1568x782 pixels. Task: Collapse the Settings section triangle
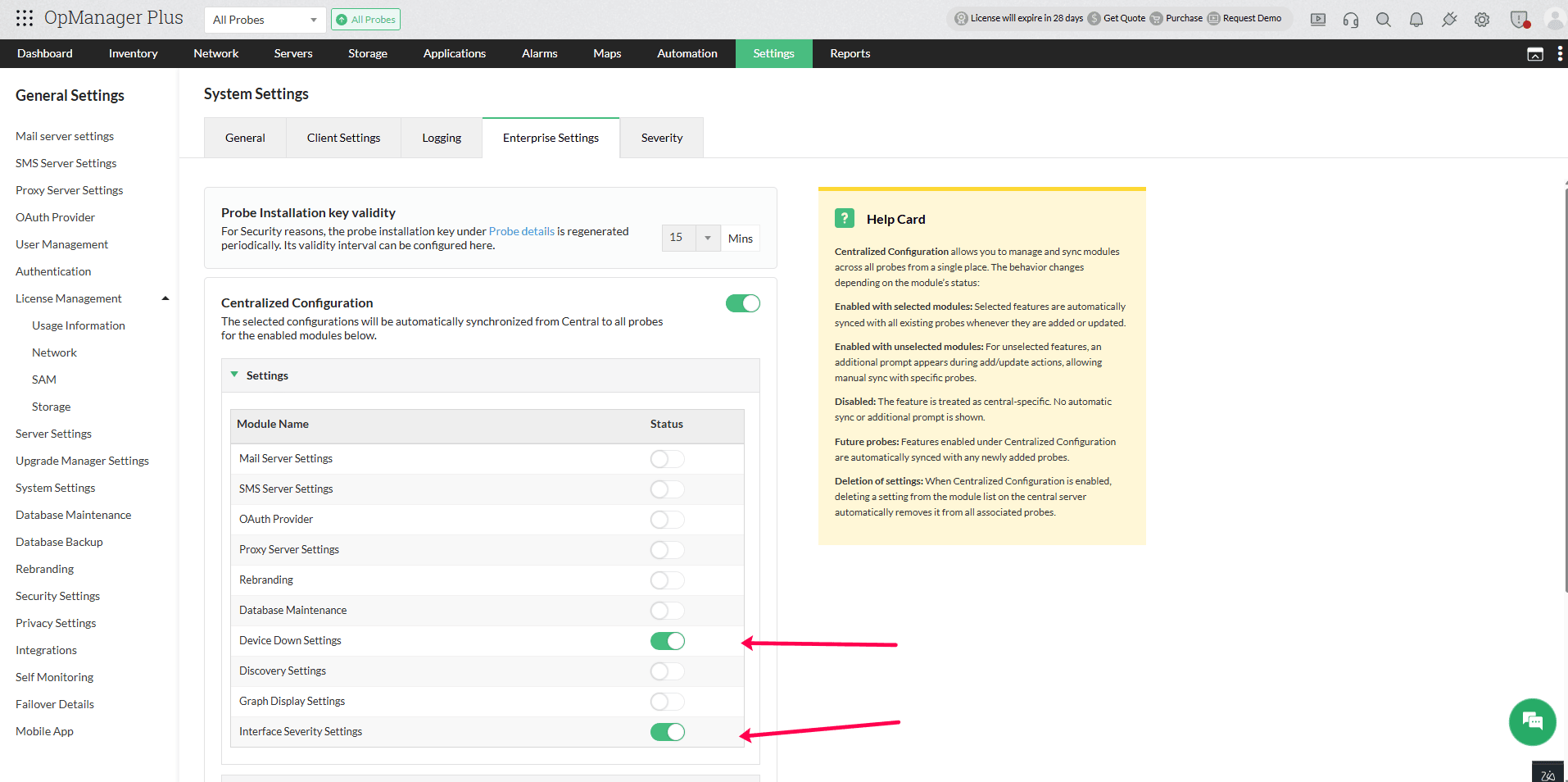[234, 375]
